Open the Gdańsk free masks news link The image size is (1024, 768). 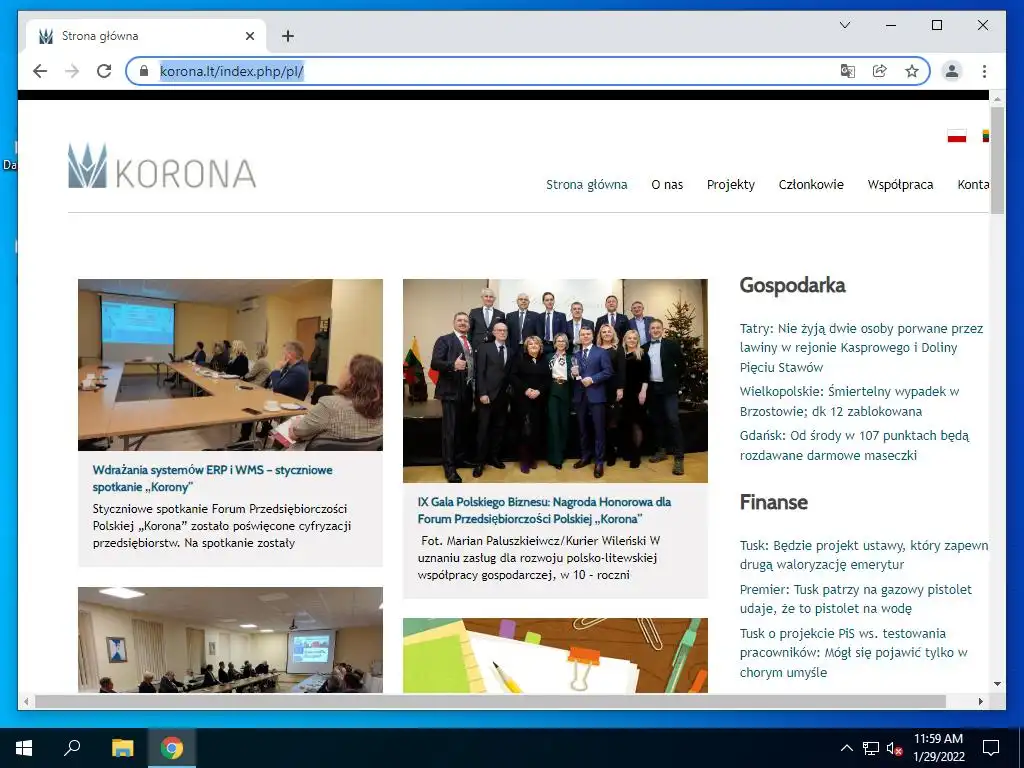pyautogui.click(x=854, y=445)
